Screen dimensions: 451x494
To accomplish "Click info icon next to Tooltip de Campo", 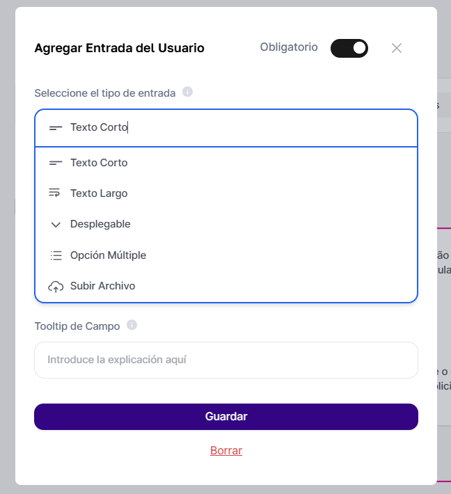I will (x=132, y=325).
